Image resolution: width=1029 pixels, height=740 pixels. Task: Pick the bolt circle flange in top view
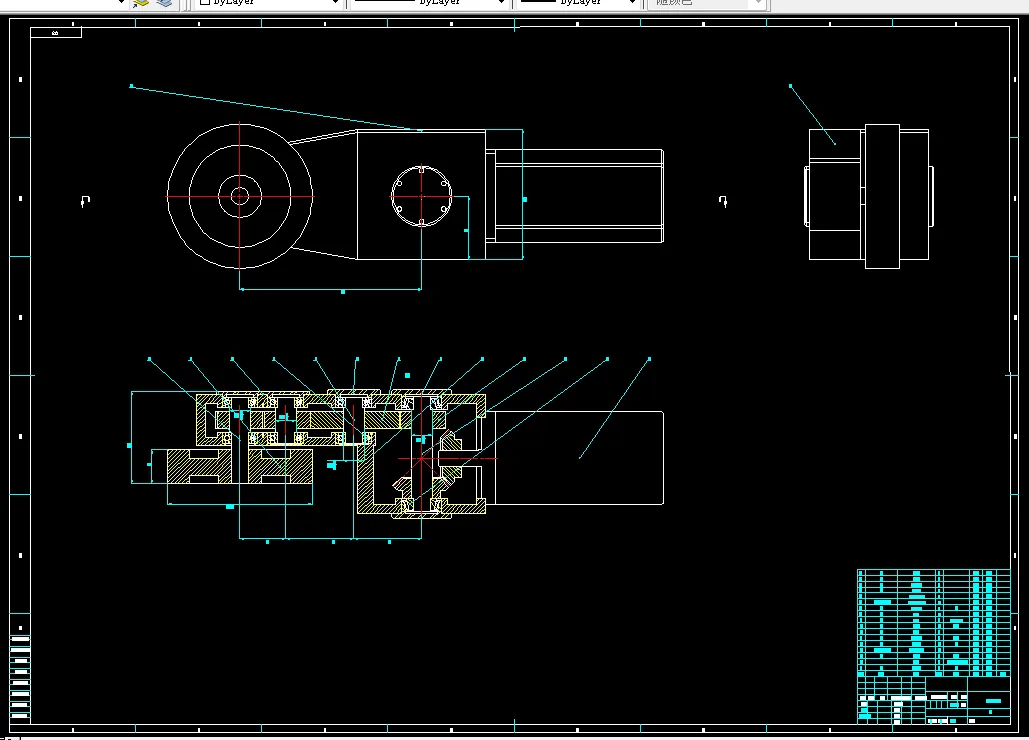[421, 196]
